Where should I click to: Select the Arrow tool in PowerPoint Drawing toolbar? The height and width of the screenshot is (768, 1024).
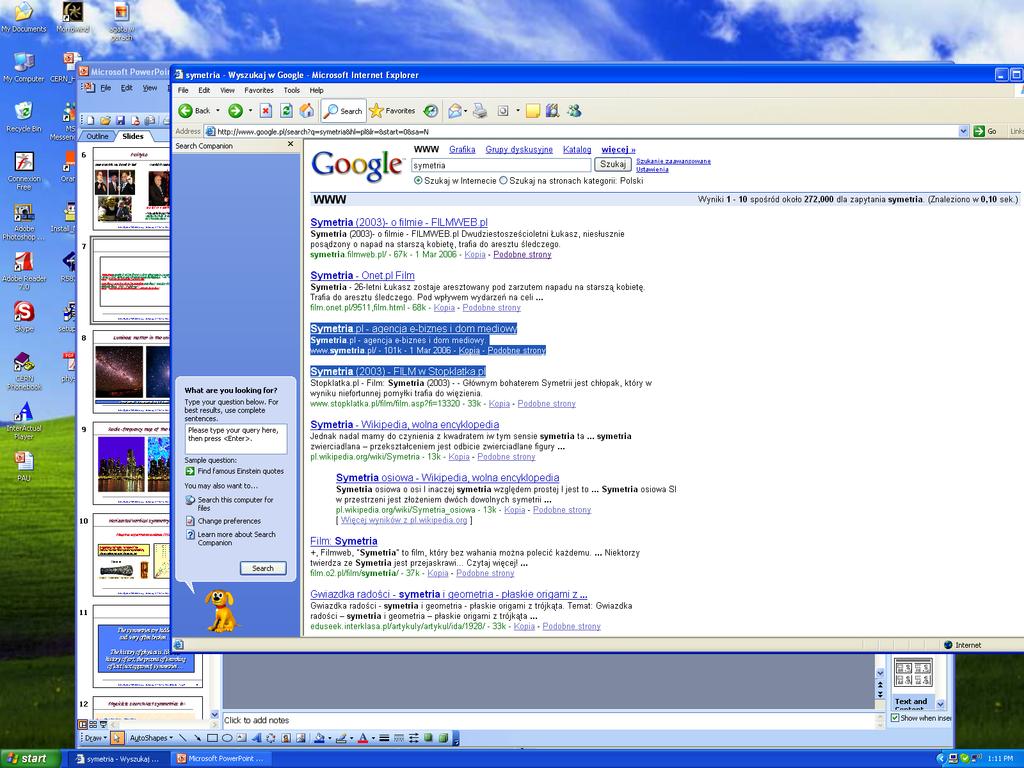click(x=197, y=738)
